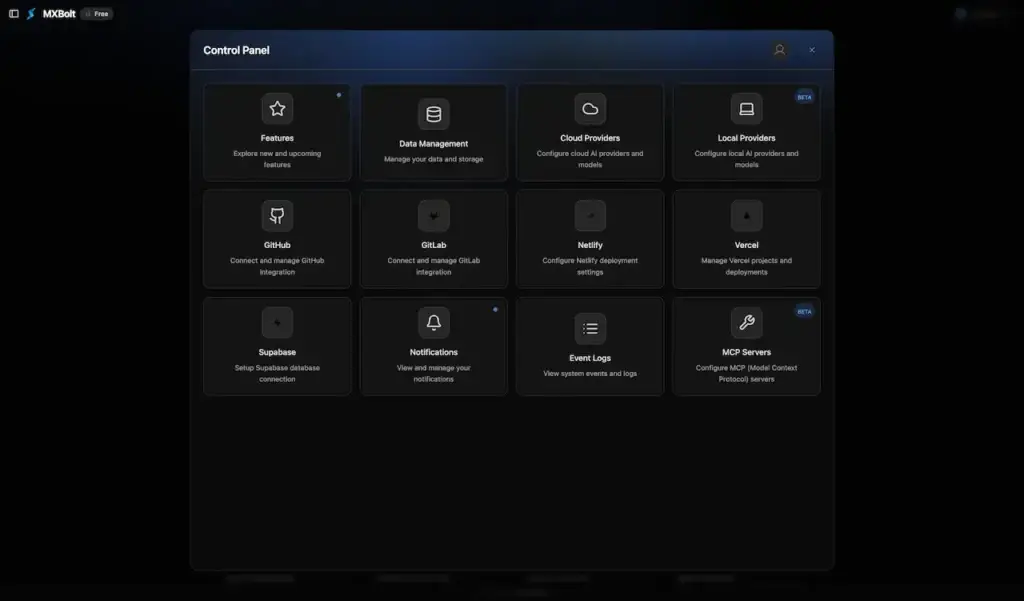The height and width of the screenshot is (601, 1024).
Task: Click the BETA badge on Local Providers
Action: click(x=804, y=97)
